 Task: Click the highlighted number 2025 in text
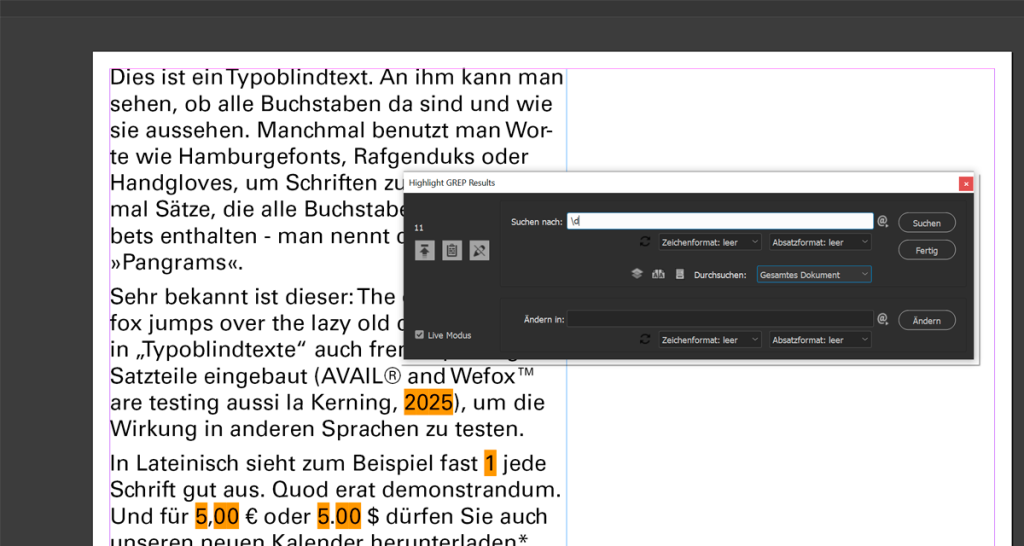click(x=428, y=402)
